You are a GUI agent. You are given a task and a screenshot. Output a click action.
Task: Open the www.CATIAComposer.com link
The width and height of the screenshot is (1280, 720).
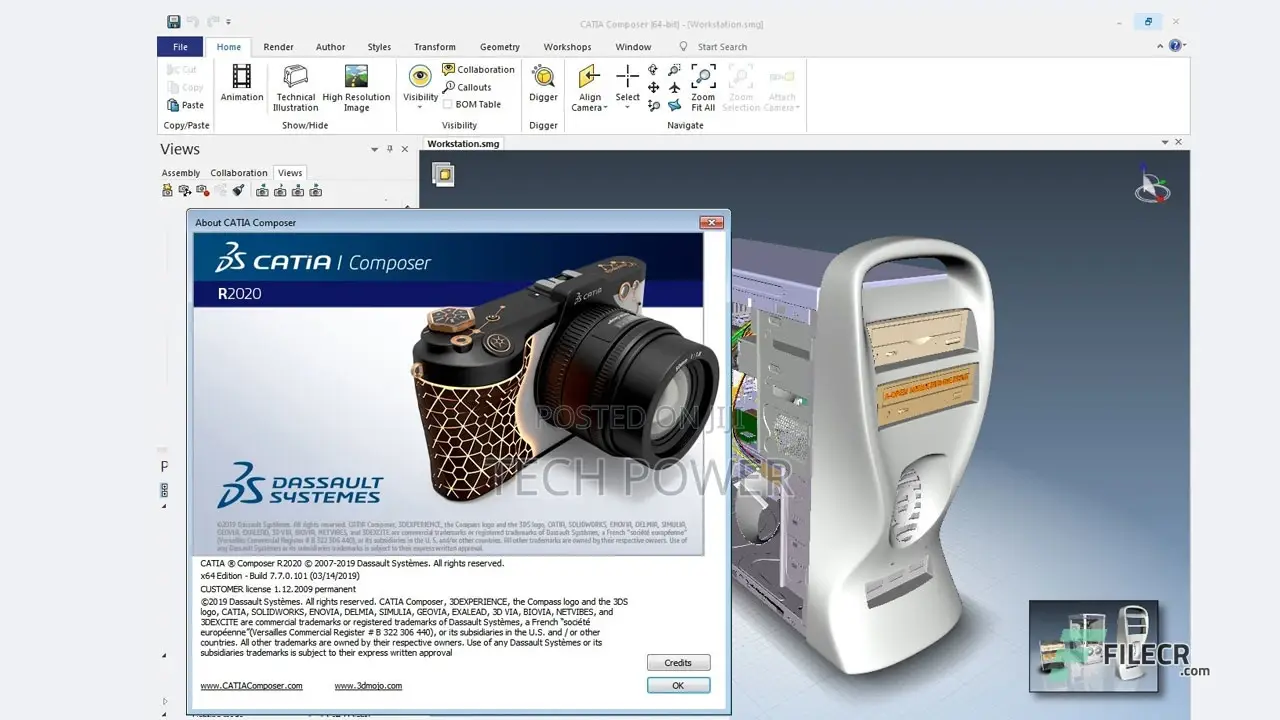click(x=251, y=686)
